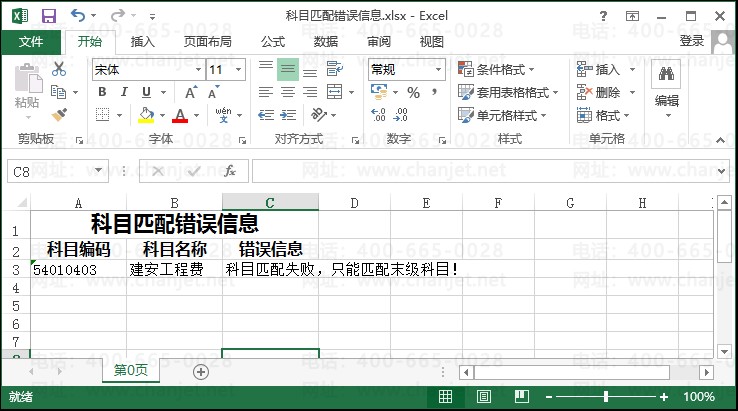Screen dimensions: 738x411
Task: Switch to the 审阅 tab
Action: click(379, 42)
